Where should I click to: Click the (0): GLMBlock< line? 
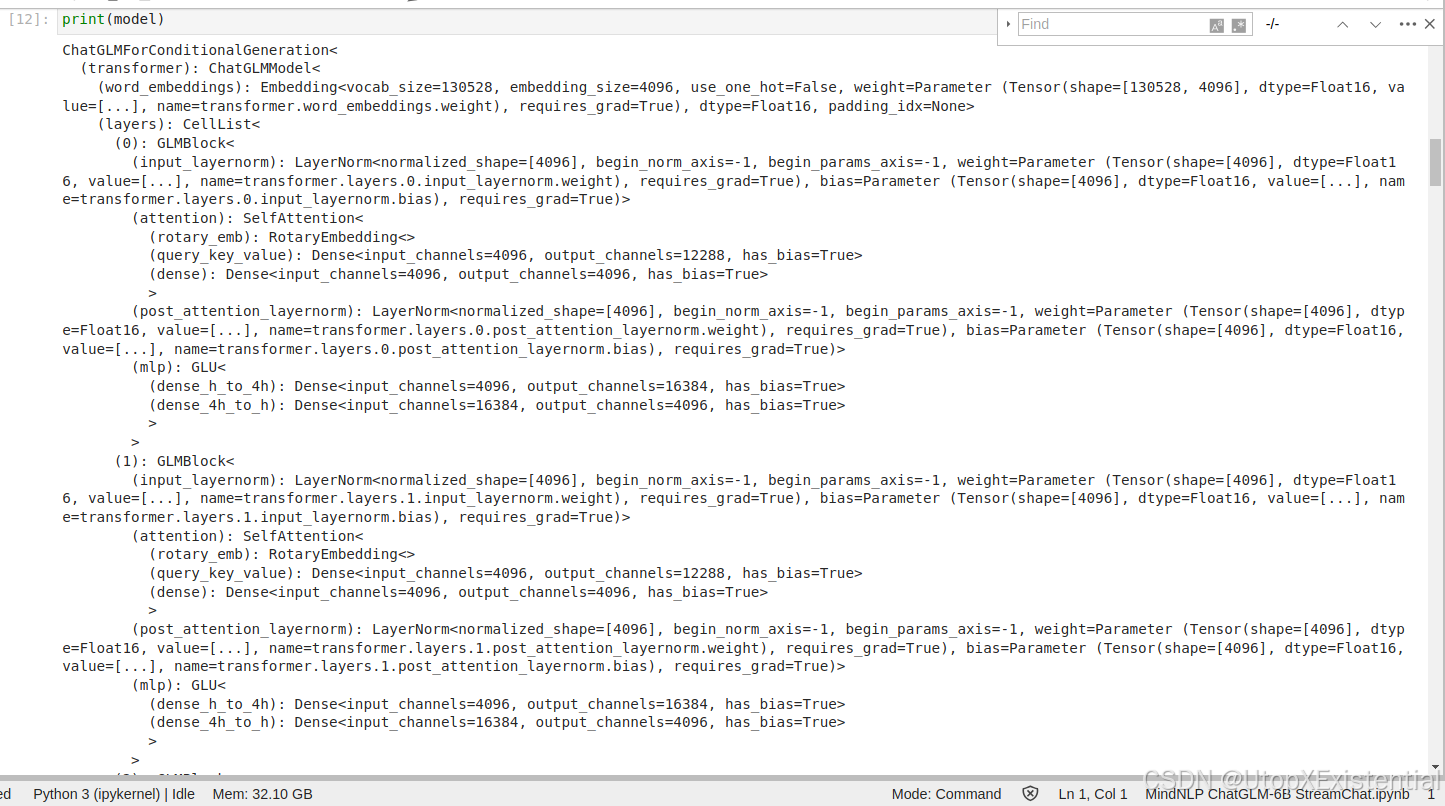tap(174, 143)
